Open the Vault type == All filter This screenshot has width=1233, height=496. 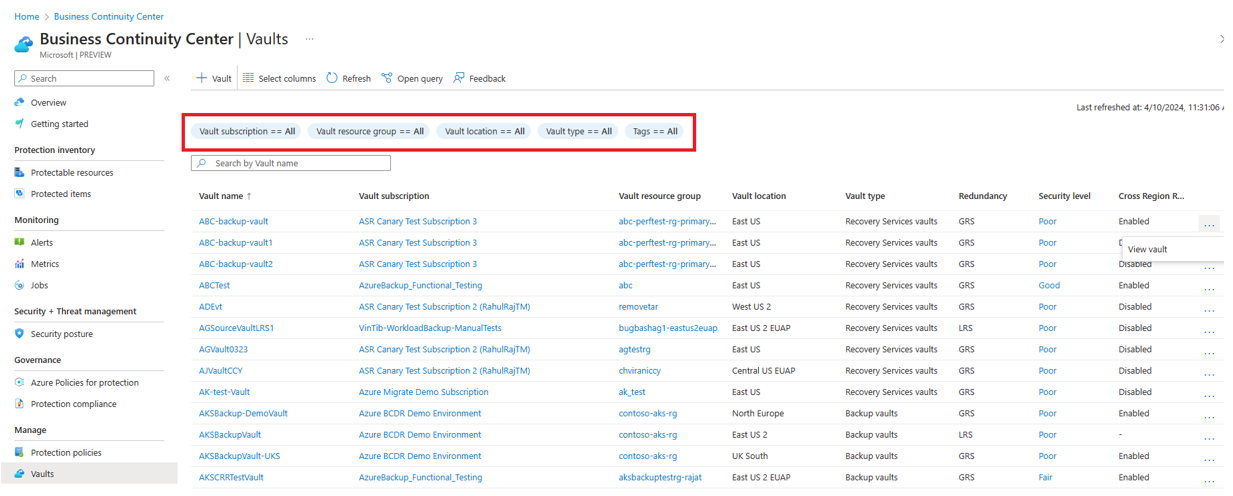click(x=579, y=131)
